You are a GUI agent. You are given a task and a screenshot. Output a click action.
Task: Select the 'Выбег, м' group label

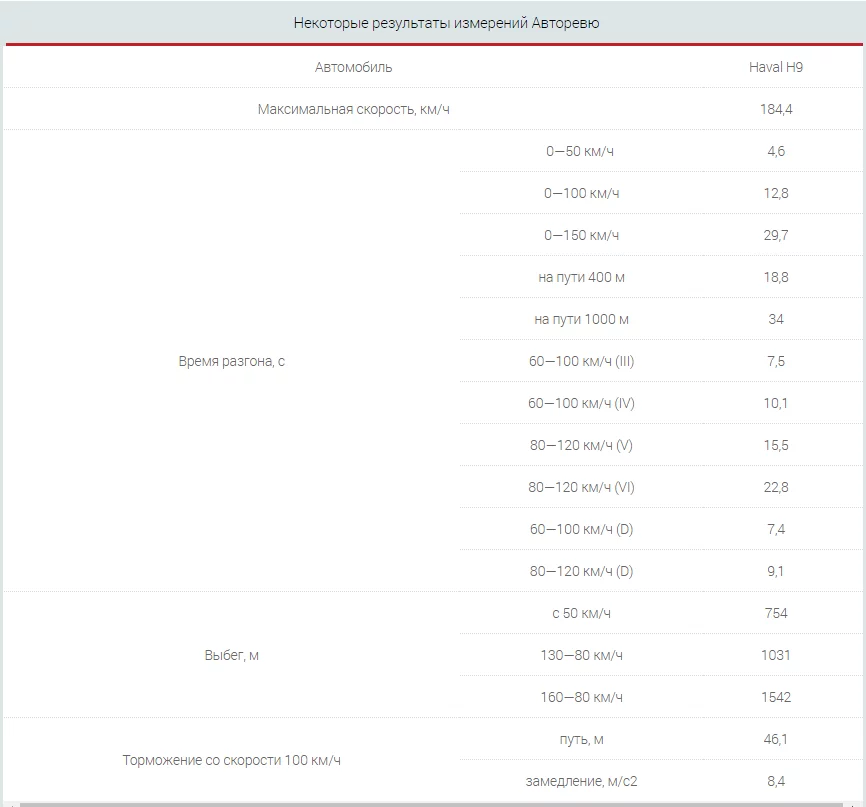[231, 655]
